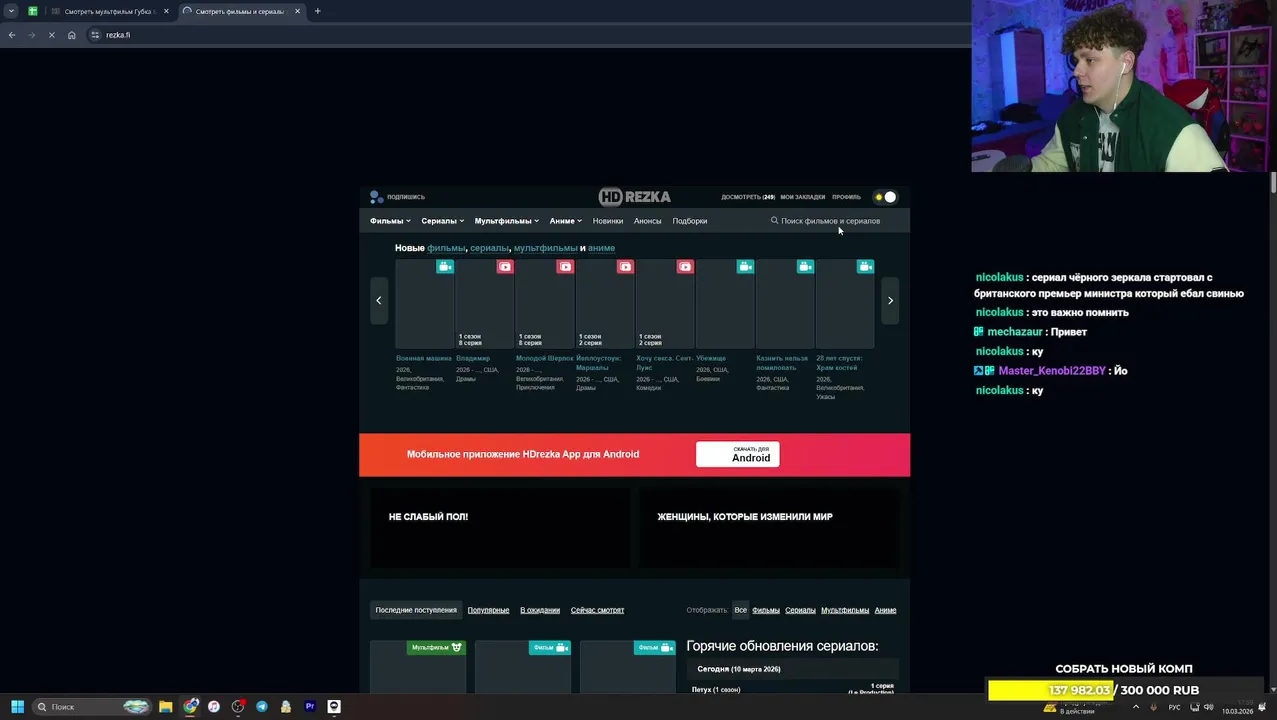Stop page loading in the browser toolbar

point(52,35)
